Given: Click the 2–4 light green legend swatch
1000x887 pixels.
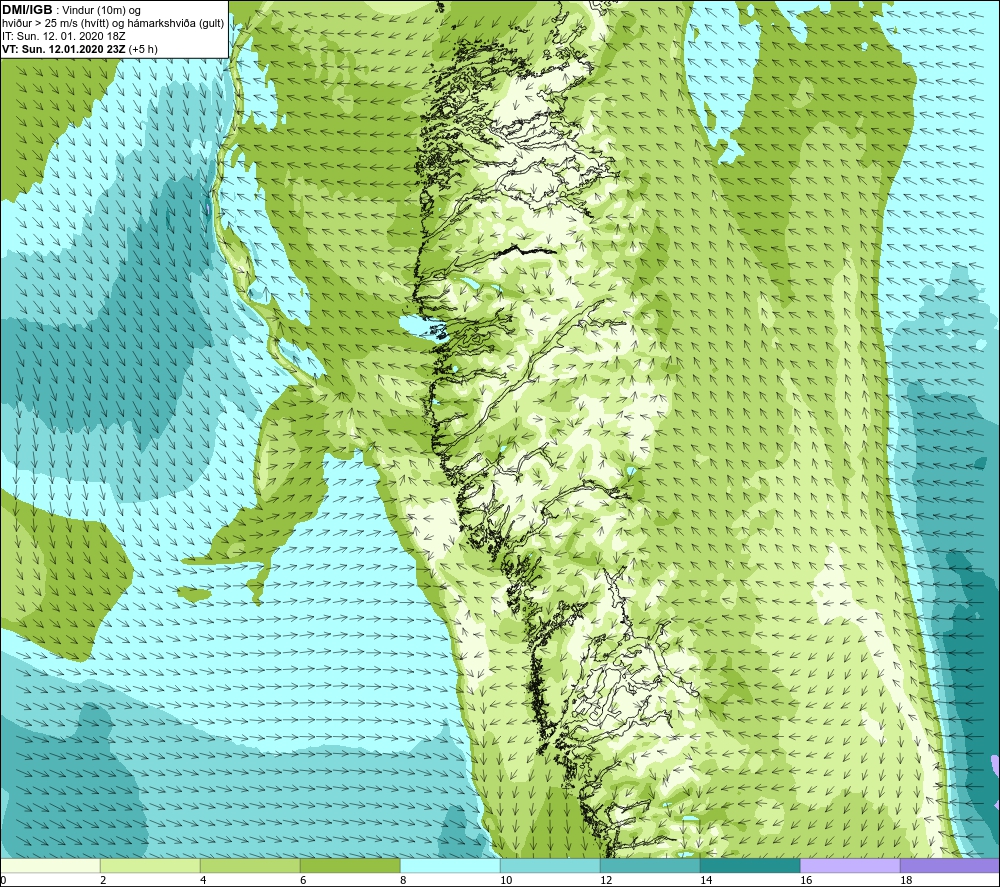Looking at the screenshot, I should 150,865.
